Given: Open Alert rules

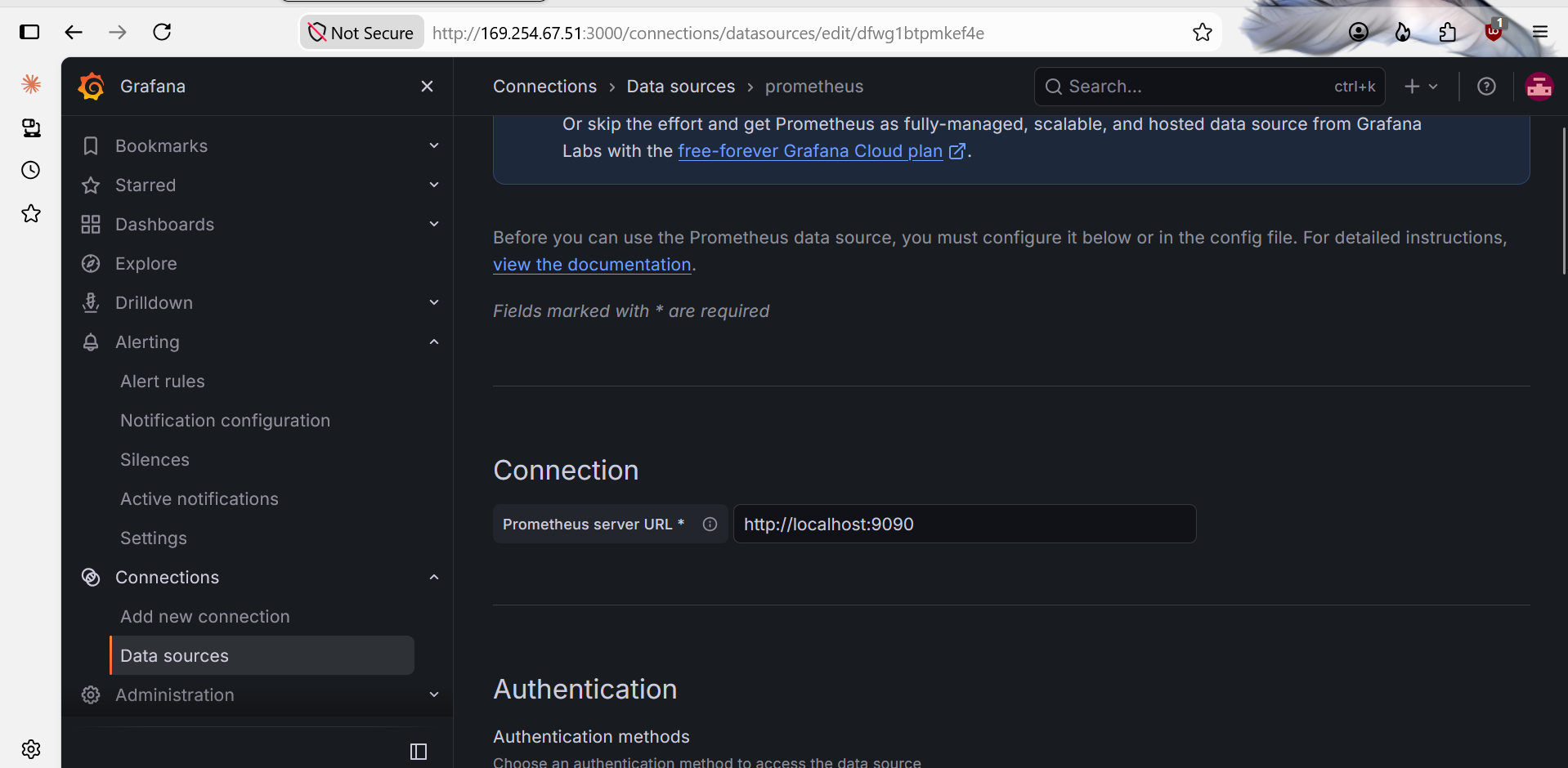Looking at the screenshot, I should click(163, 382).
